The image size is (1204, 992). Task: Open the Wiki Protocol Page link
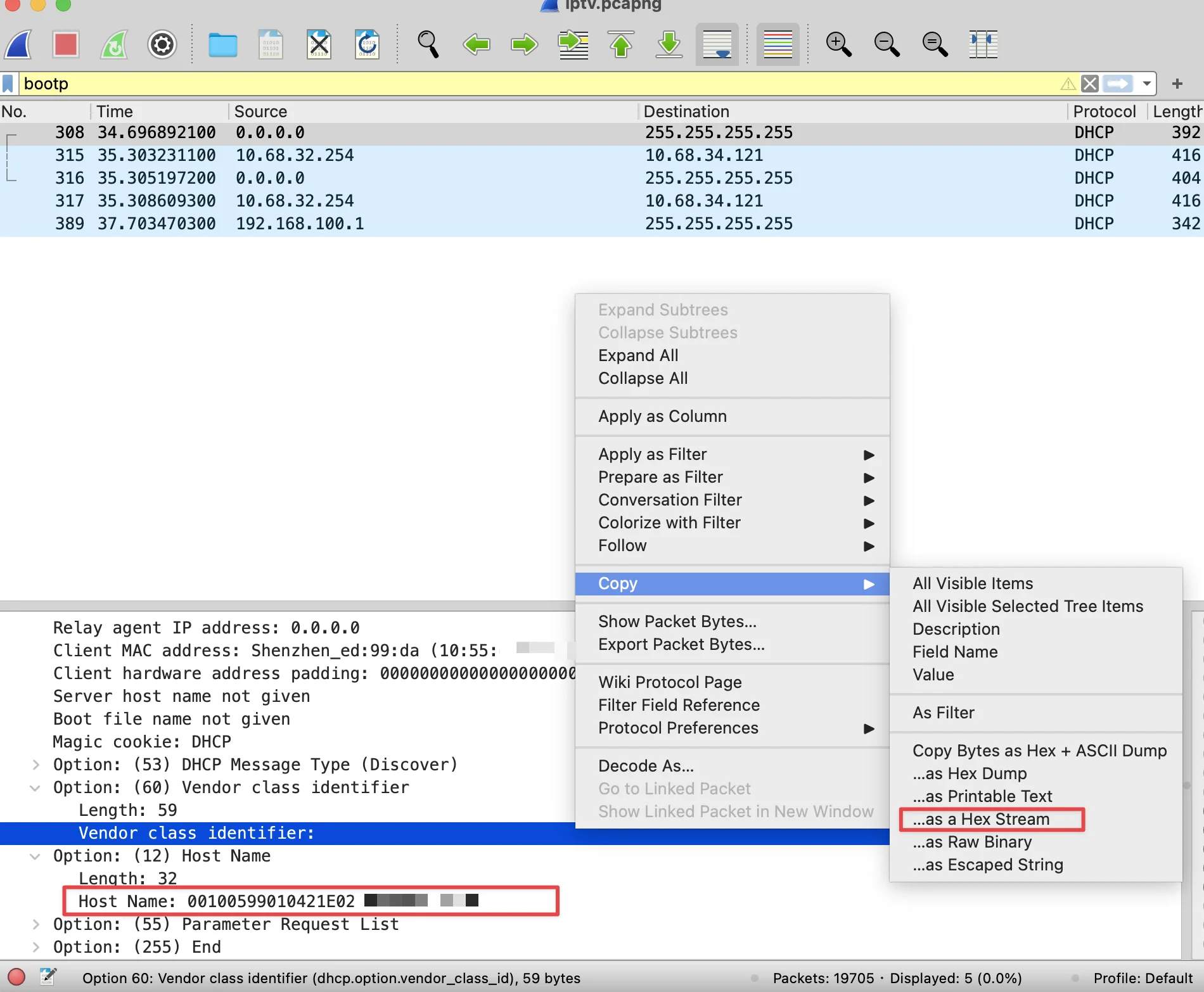coord(670,682)
